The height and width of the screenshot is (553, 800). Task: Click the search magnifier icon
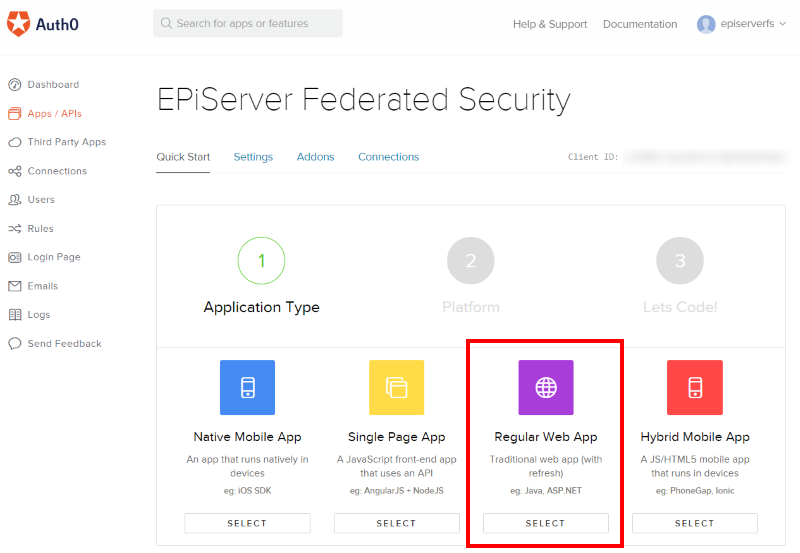(x=166, y=23)
